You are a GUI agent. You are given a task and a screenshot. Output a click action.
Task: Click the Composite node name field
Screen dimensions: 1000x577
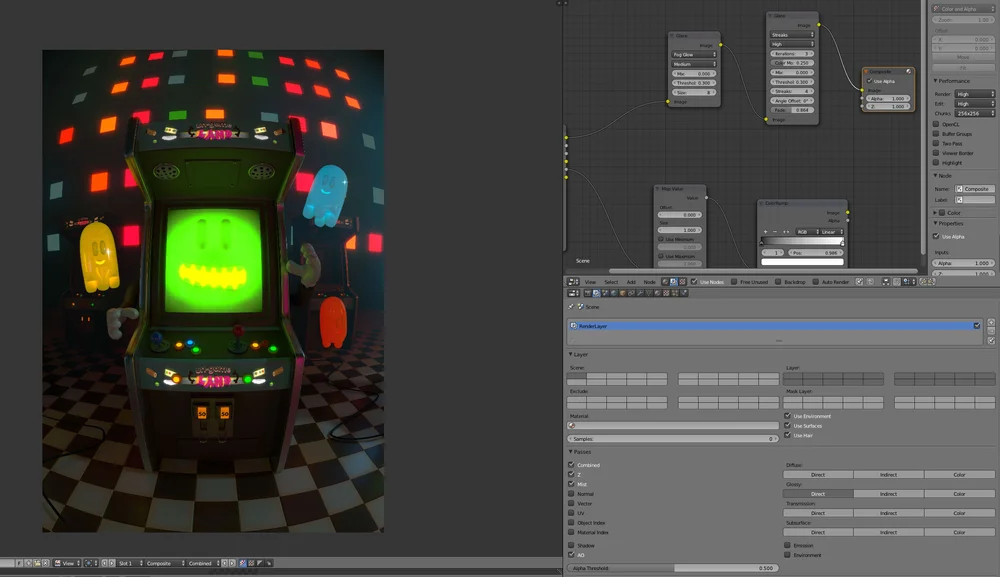click(975, 189)
